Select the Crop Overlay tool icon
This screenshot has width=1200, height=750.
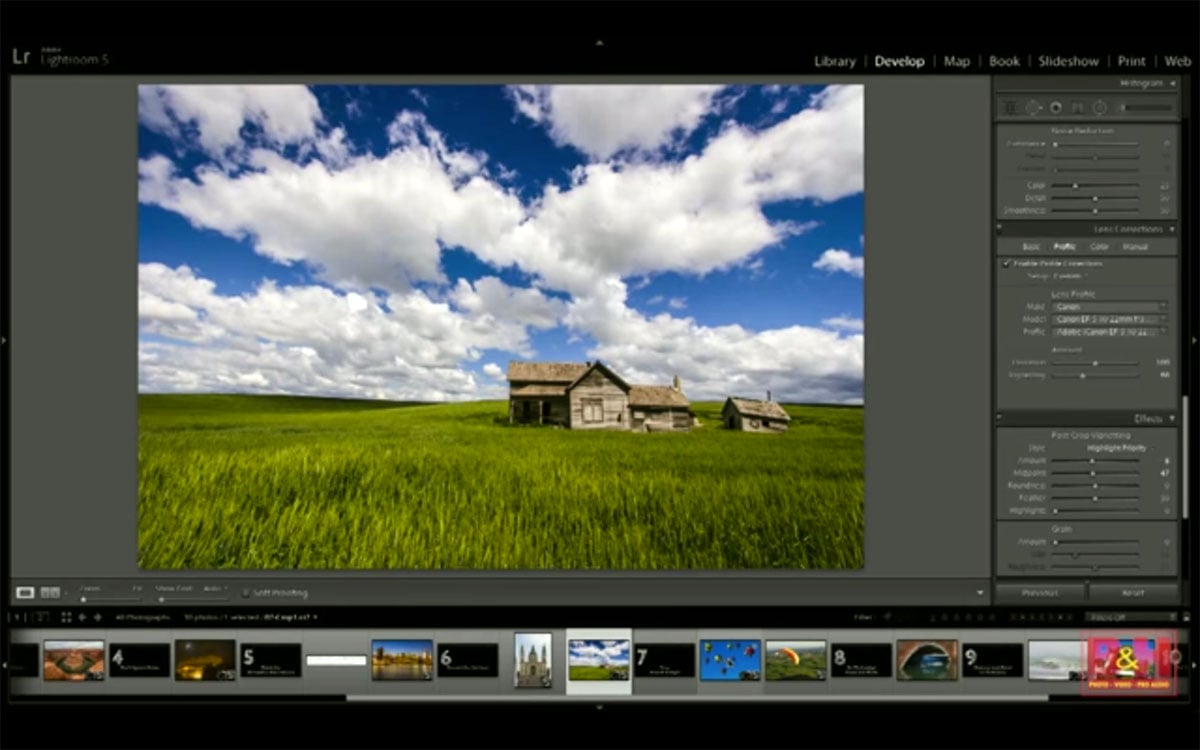point(1010,107)
